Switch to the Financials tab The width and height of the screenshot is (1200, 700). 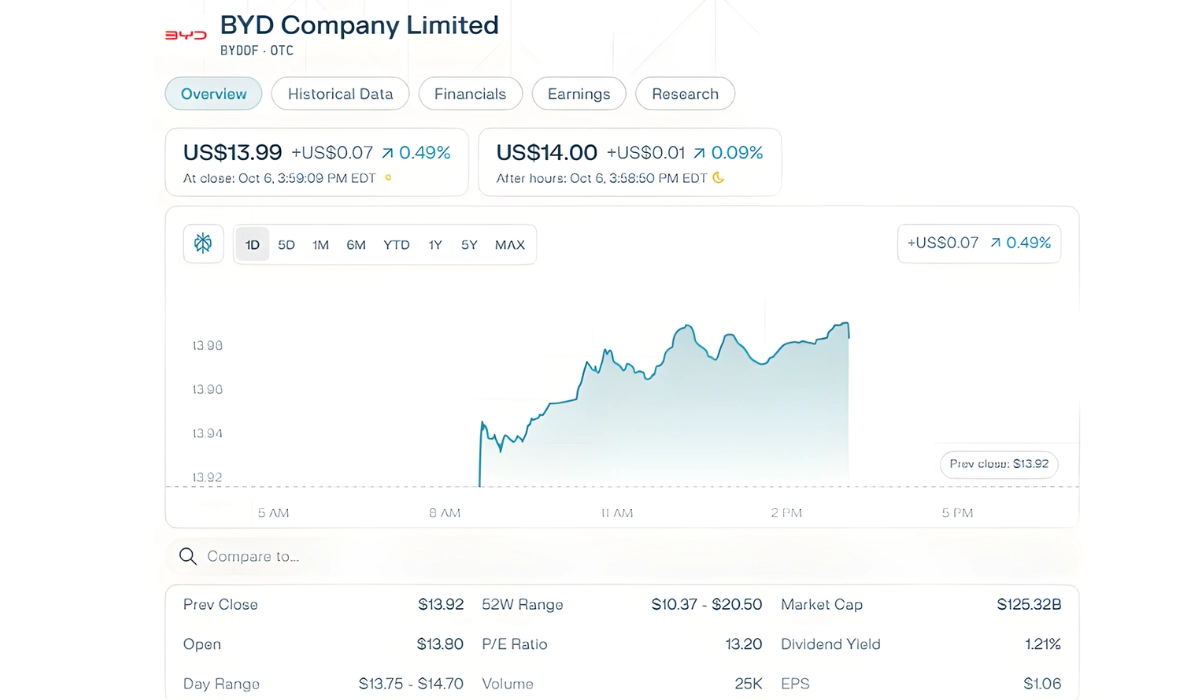tap(470, 94)
